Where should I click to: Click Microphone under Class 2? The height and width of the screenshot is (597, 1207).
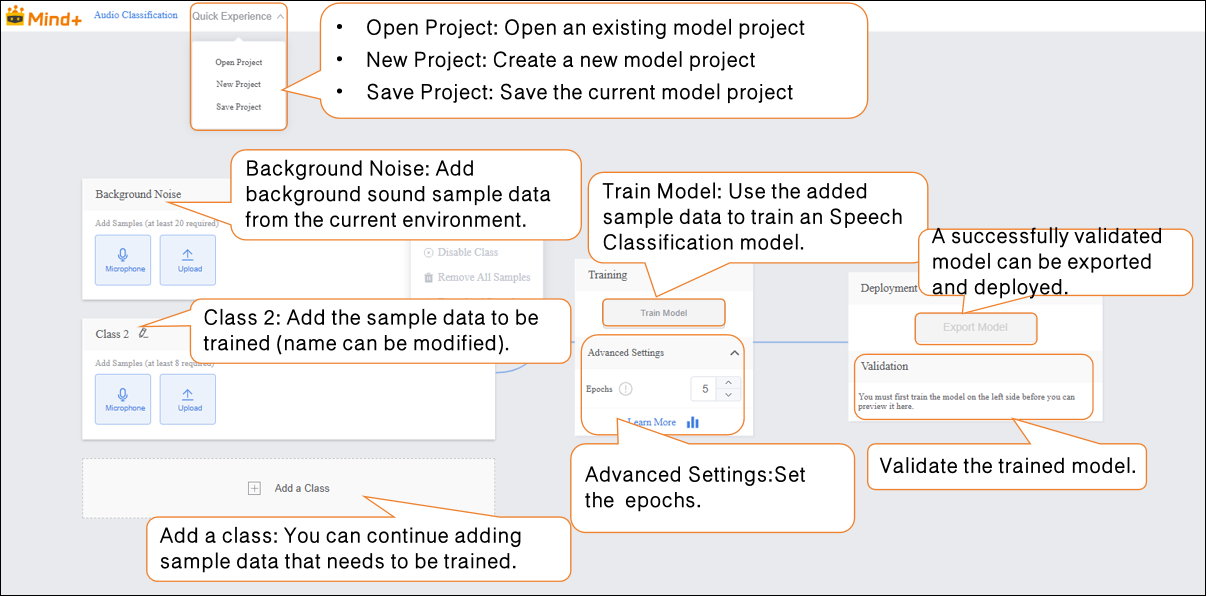123,399
